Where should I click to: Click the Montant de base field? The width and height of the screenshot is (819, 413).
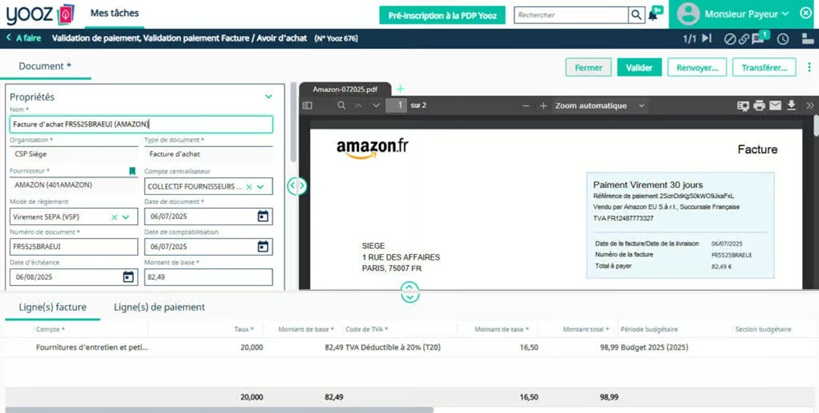(208, 277)
